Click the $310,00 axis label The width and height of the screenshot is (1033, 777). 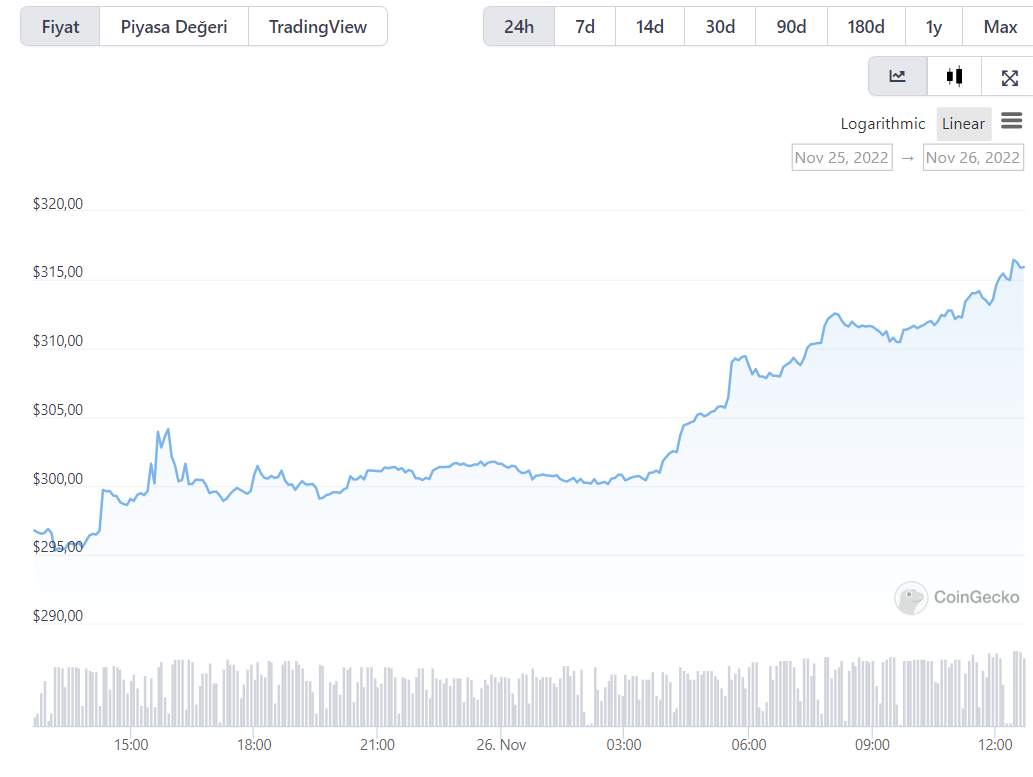(58, 341)
